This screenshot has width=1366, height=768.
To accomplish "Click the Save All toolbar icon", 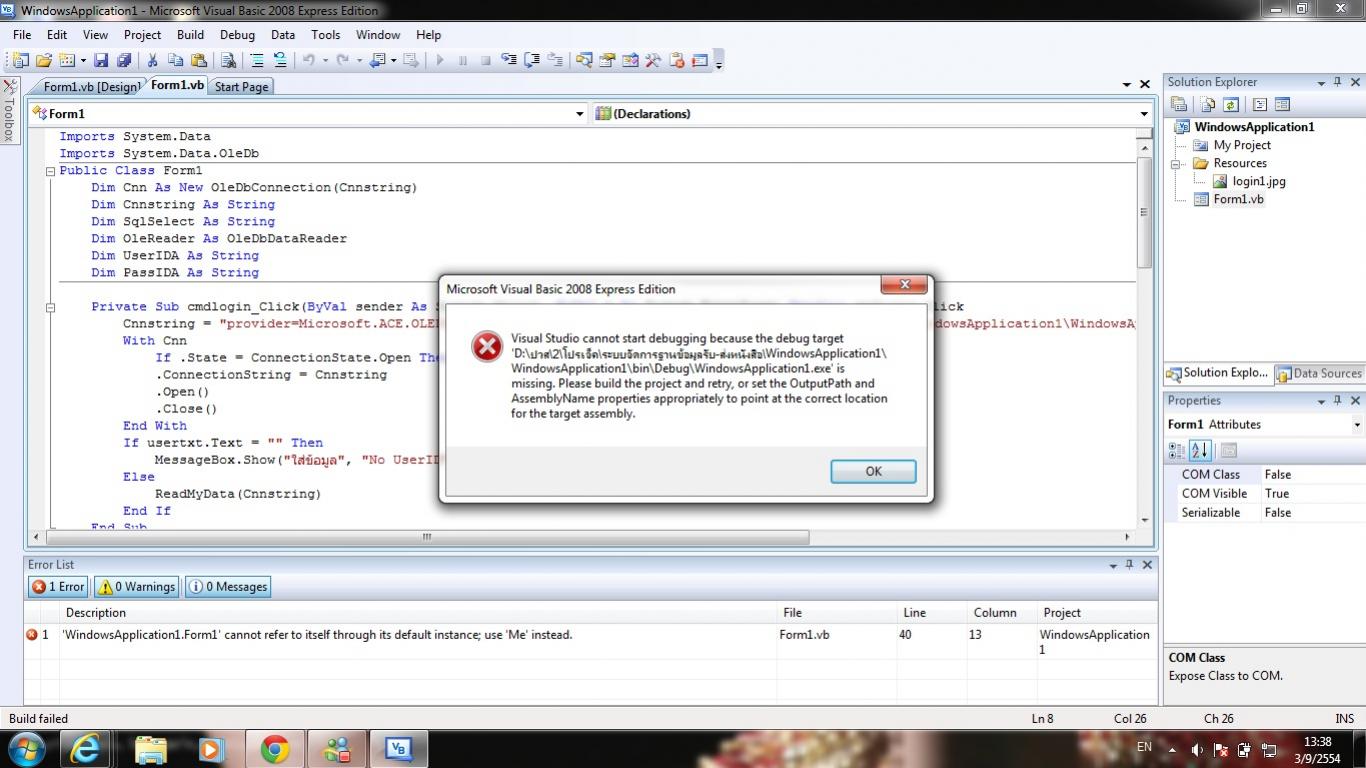I will (x=124, y=60).
